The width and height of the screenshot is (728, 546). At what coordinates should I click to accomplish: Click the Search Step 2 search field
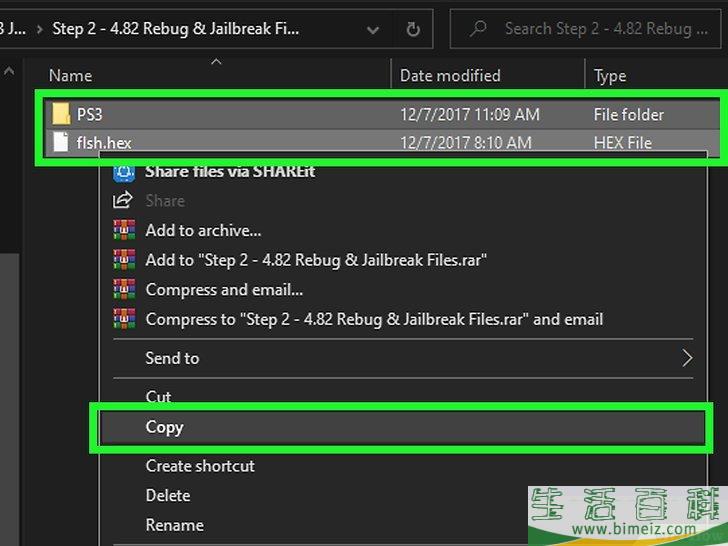585,29
